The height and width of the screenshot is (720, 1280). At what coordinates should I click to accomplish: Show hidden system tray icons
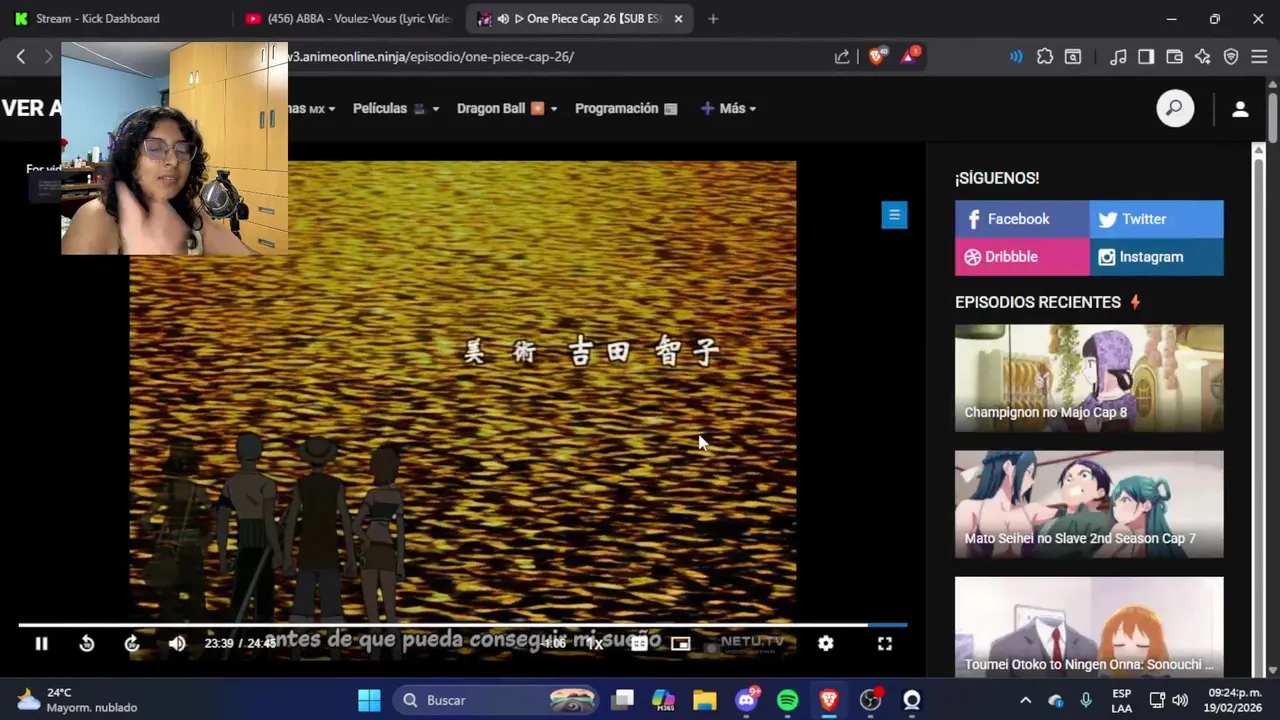1025,700
